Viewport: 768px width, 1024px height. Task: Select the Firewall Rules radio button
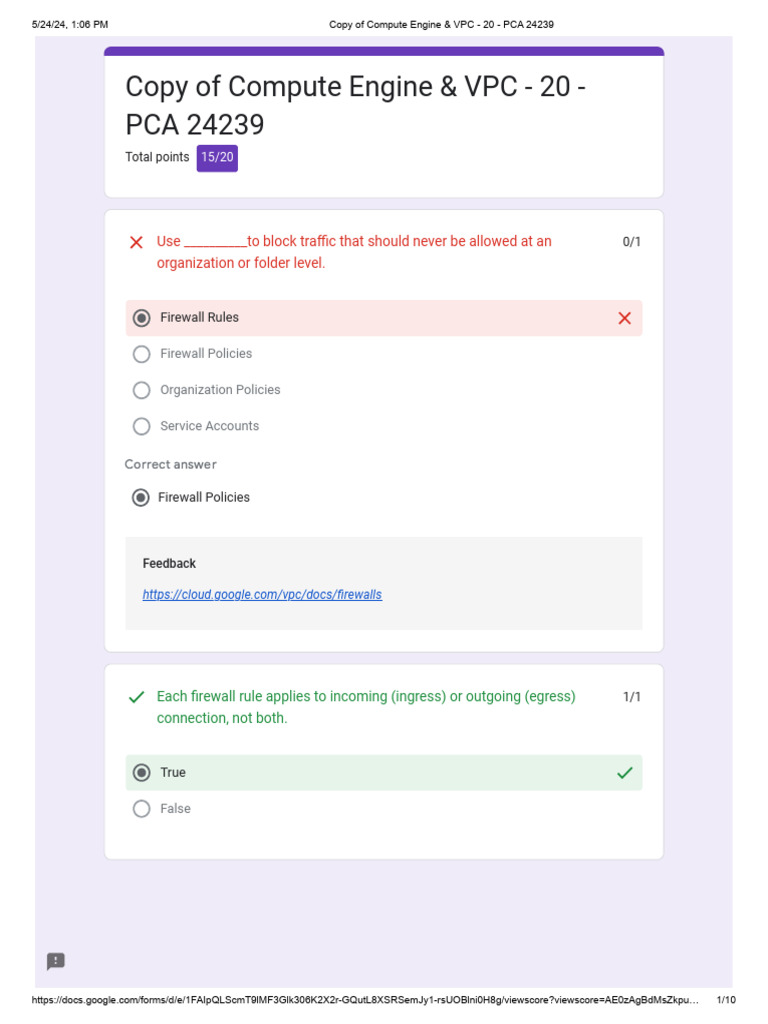pyautogui.click(x=142, y=318)
